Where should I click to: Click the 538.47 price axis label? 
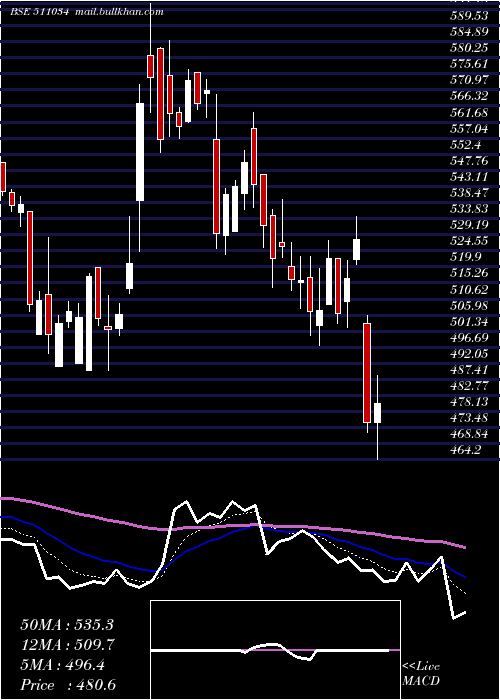click(468, 193)
